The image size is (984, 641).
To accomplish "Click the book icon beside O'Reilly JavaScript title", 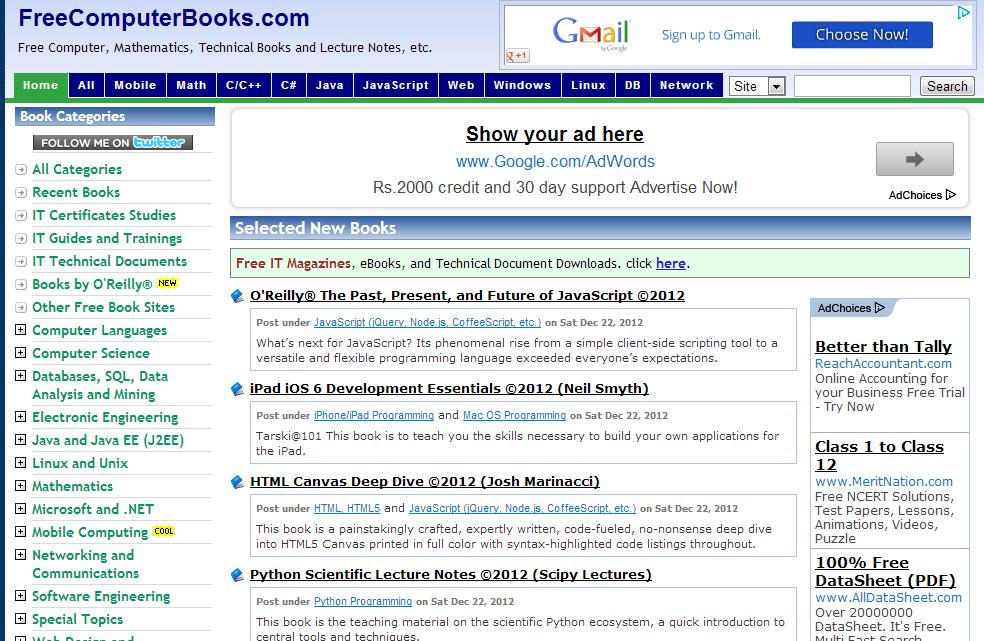I will point(237,296).
